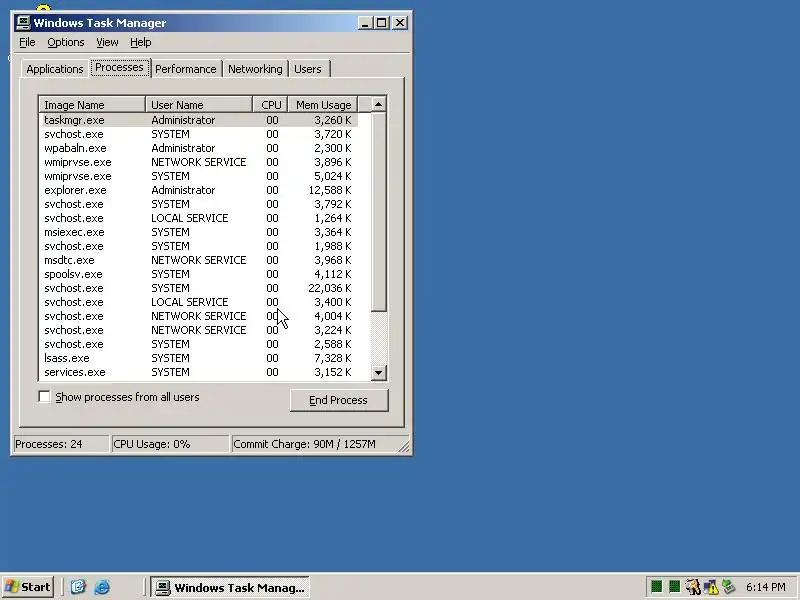Viewport: 800px width, 600px height.
Task: Select the Processes tab
Action: pyautogui.click(x=119, y=67)
